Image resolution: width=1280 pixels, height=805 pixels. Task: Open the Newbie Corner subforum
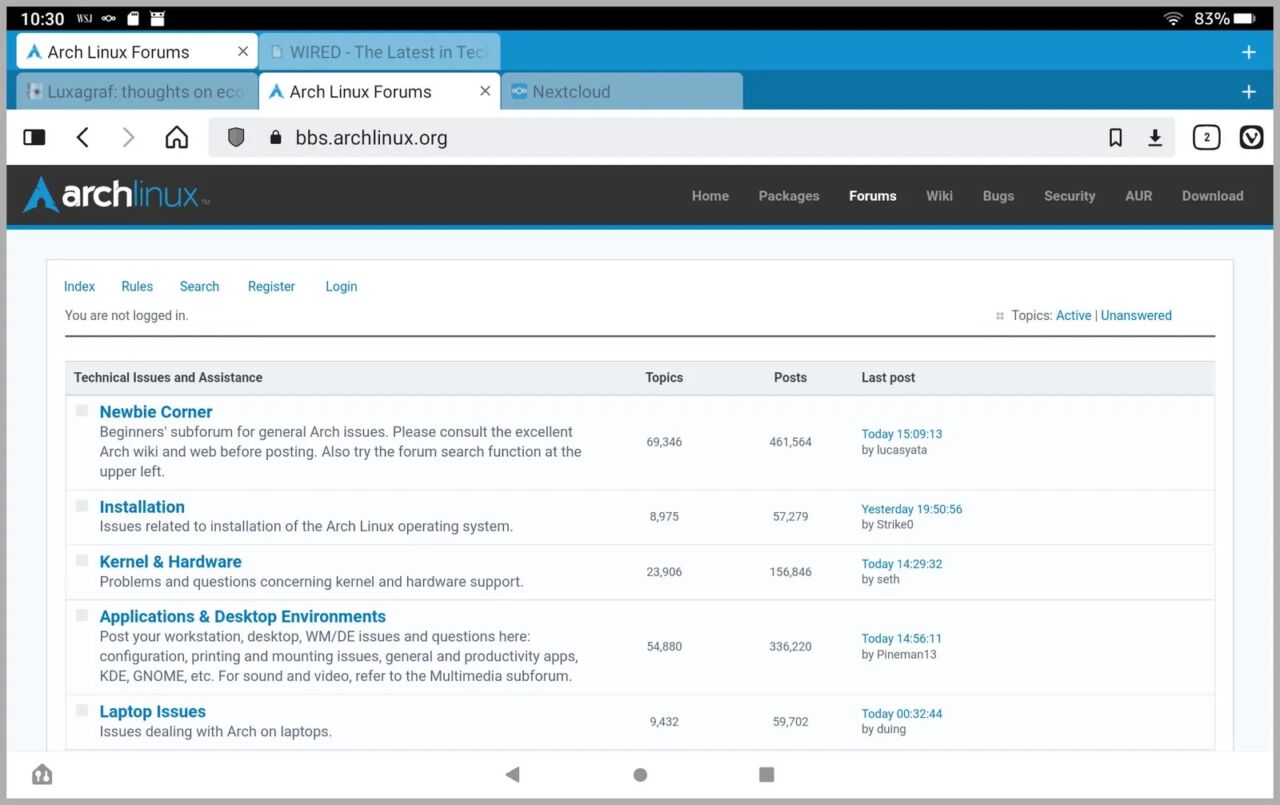point(156,412)
